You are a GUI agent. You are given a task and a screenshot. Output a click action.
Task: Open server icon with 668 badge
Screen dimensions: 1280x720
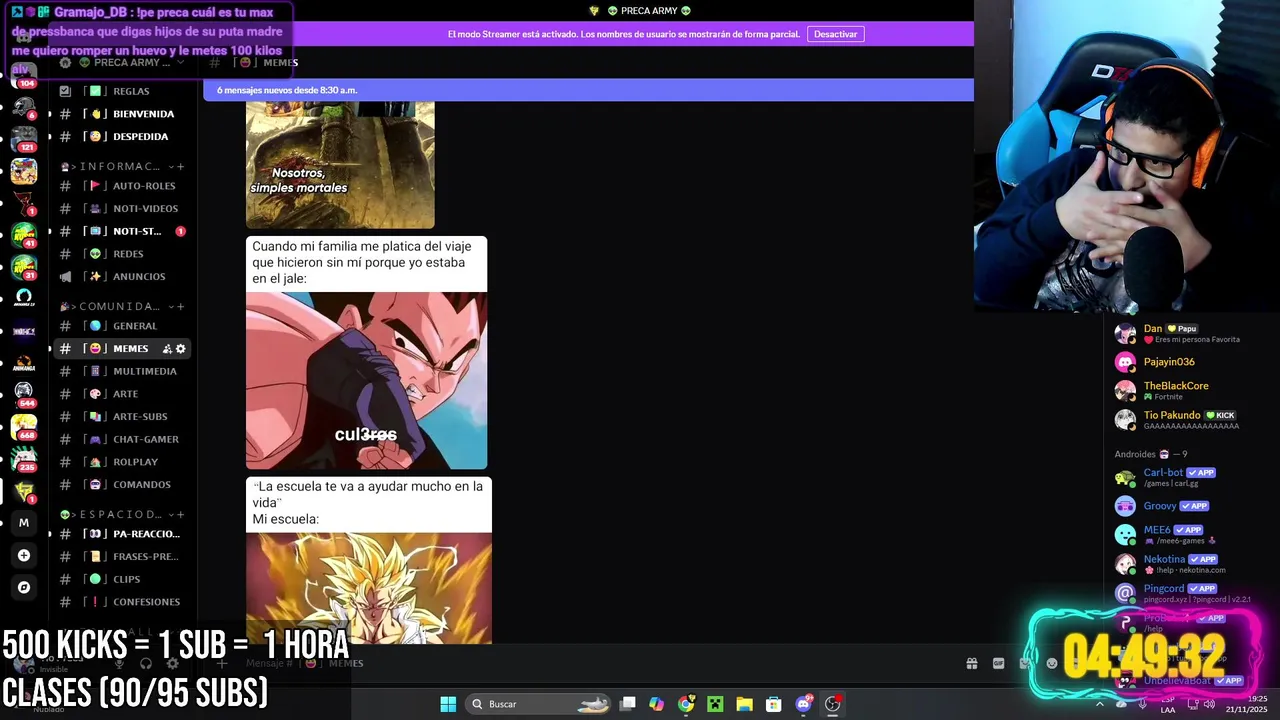click(23, 426)
